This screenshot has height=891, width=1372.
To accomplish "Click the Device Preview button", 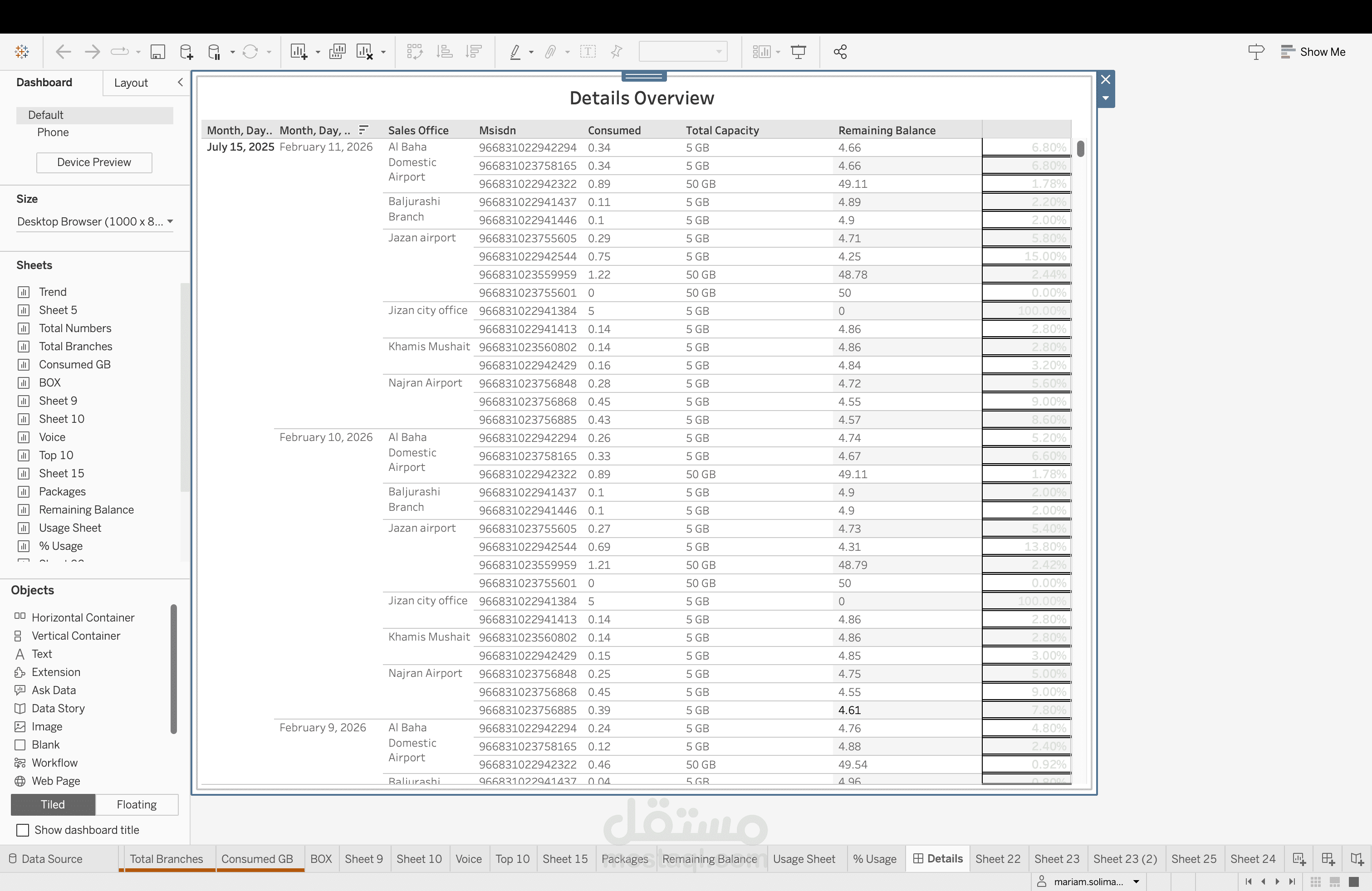I will (94, 162).
